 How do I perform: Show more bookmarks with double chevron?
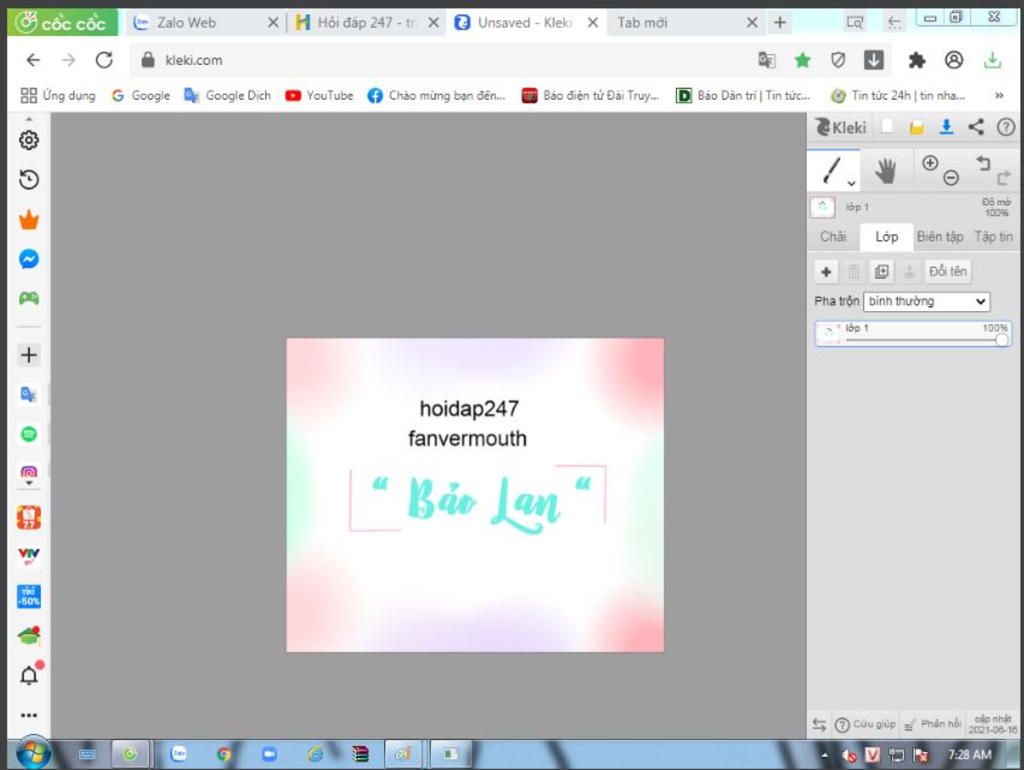pyautogui.click(x=999, y=95)
